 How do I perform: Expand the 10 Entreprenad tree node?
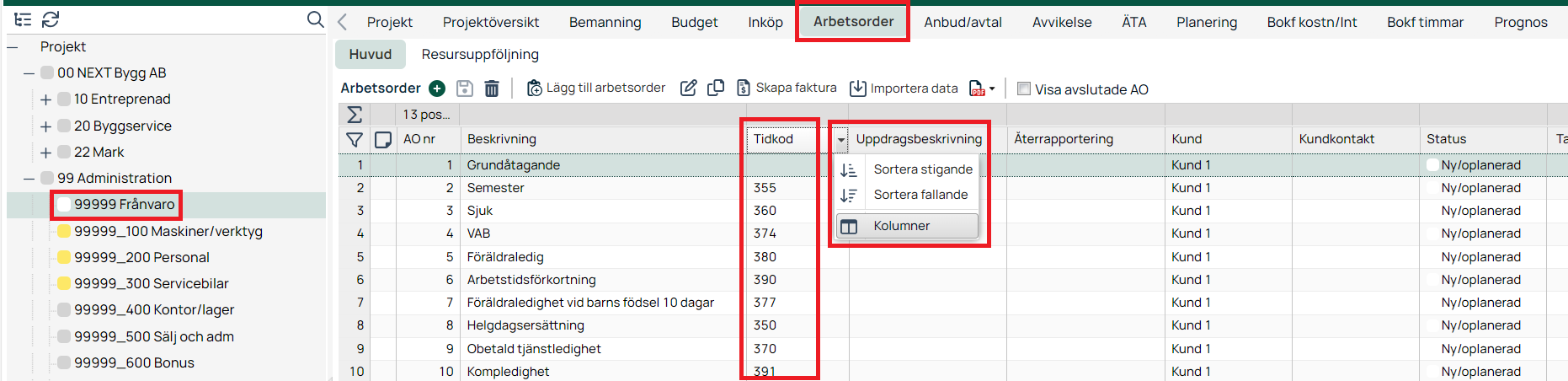click(x=45, y=100)
